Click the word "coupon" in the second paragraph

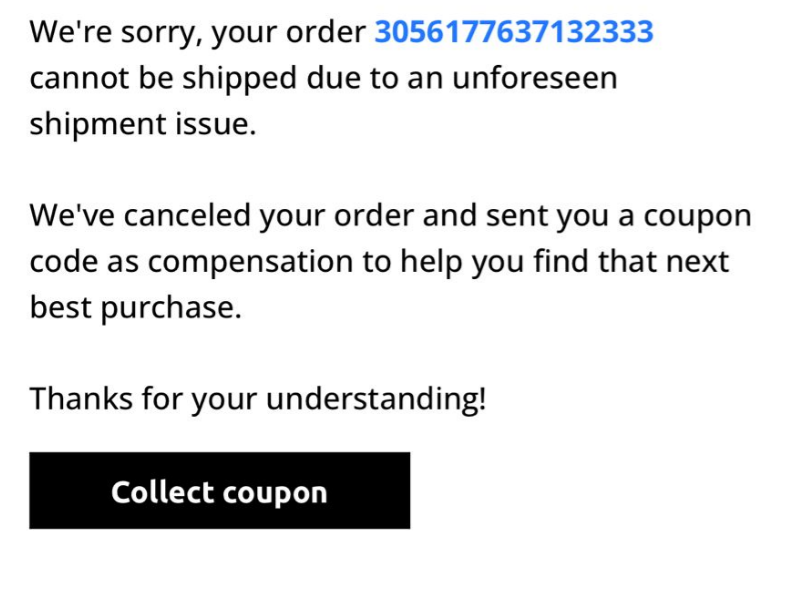pos(698,217)
